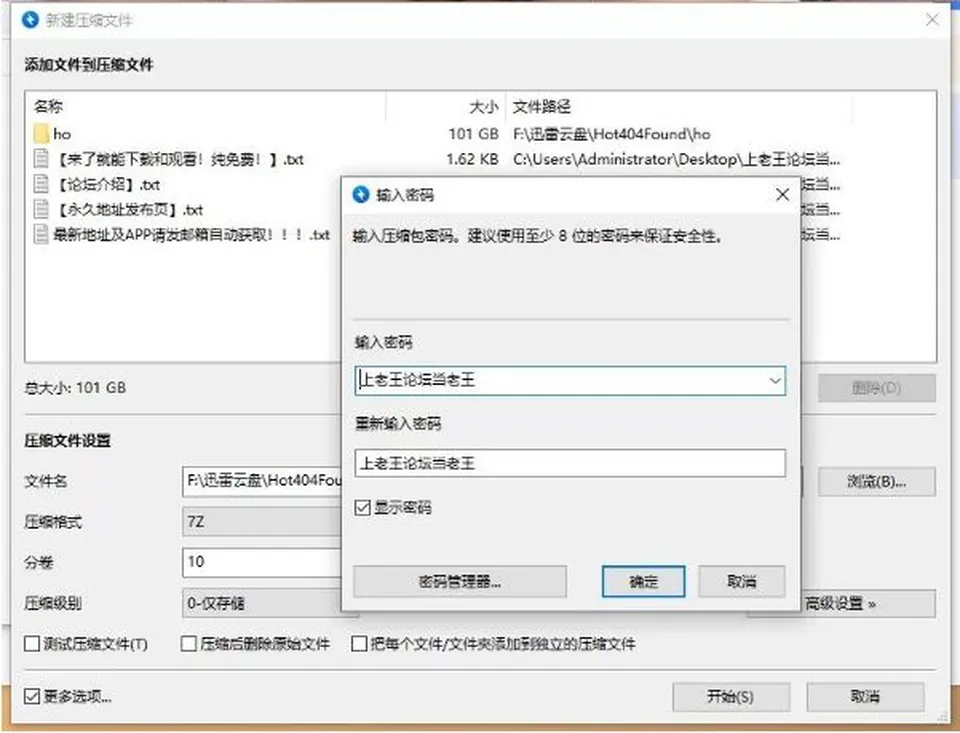The height and width of the screenshot is (733, 960).
Task: Sort by the 大小 column header
Action: click(484, 107)
